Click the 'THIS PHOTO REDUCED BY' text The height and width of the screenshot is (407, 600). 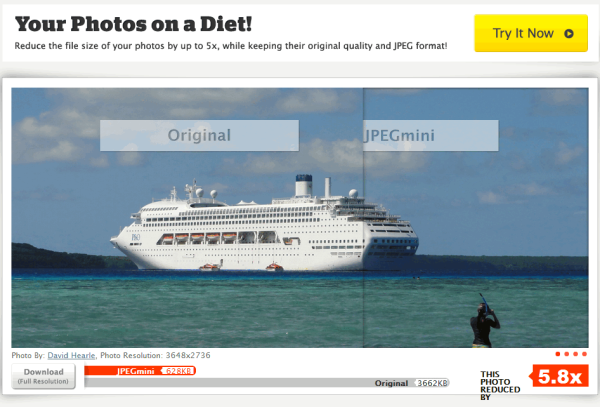[x=500, y=386]
